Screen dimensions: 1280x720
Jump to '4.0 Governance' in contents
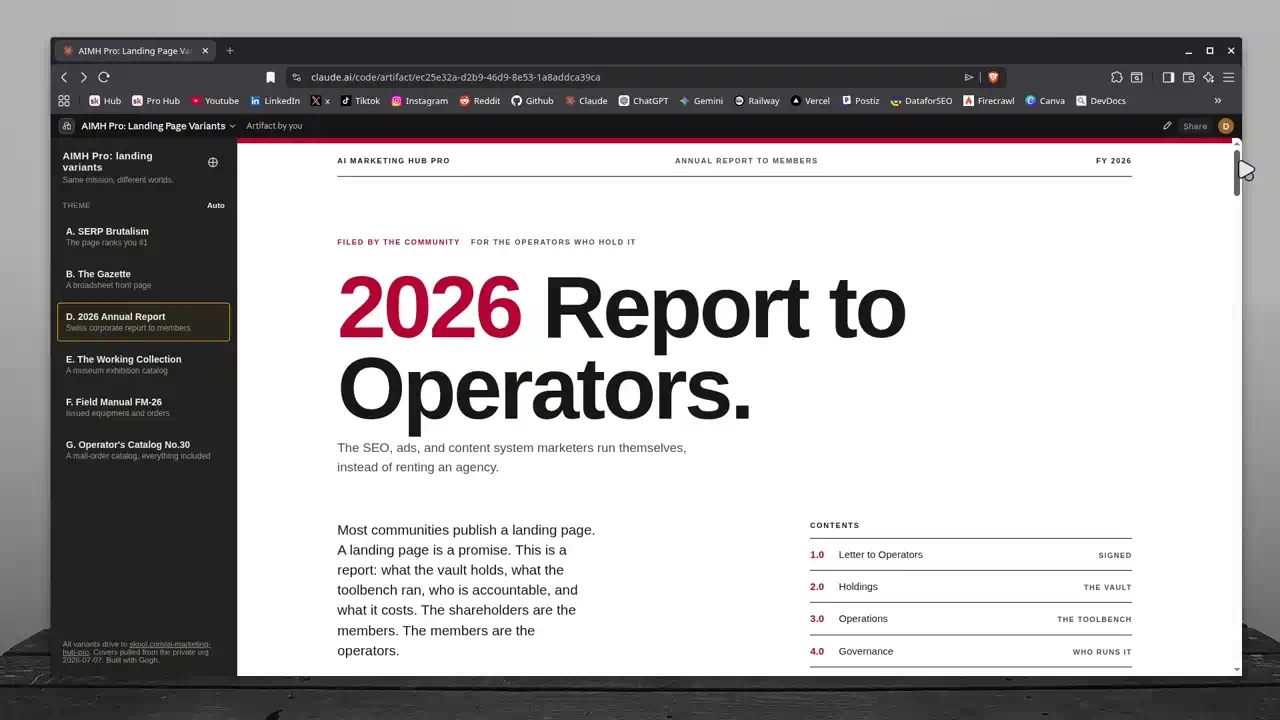coord(970,651)
